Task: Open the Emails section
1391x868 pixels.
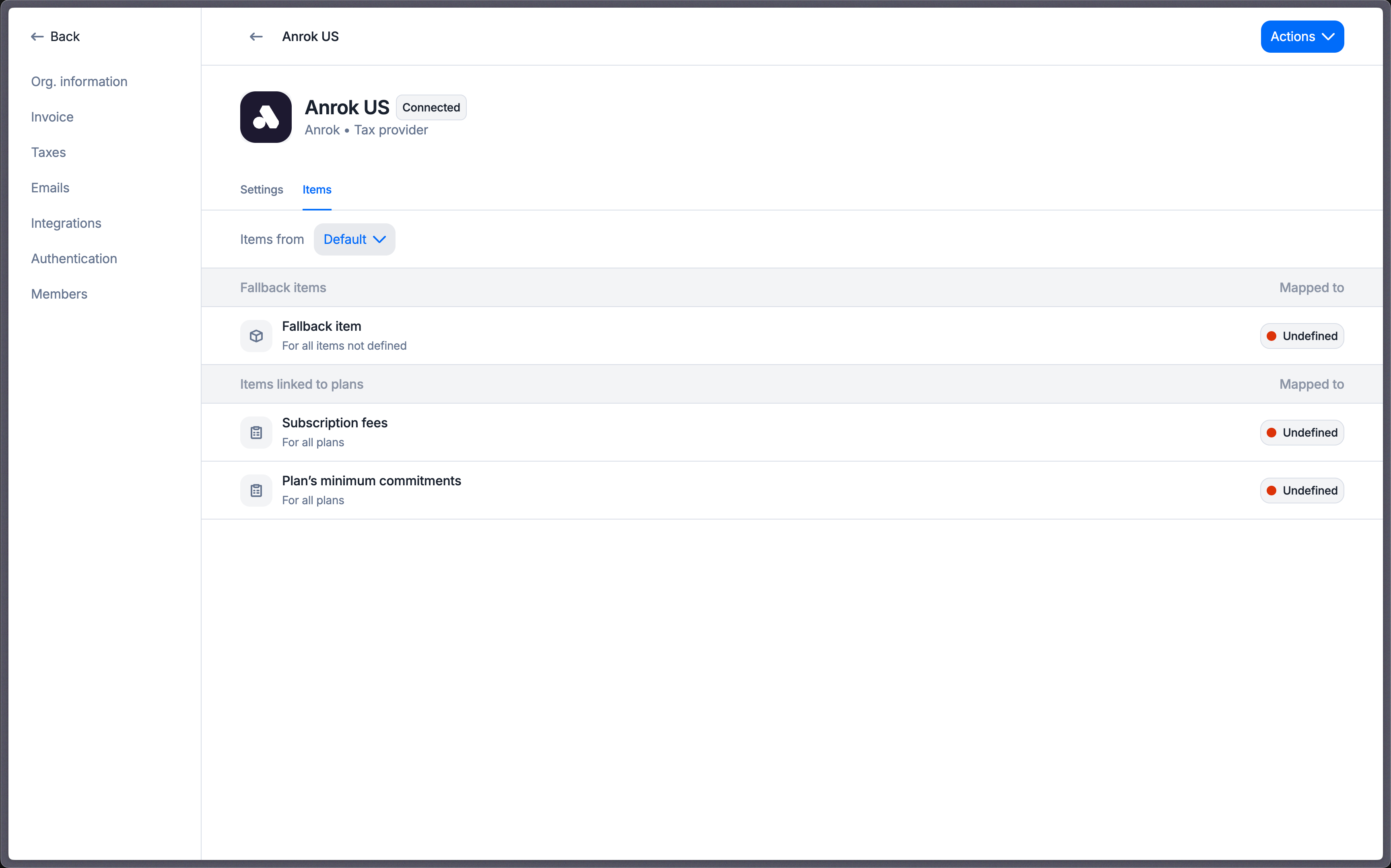Action: coord(50,188)
